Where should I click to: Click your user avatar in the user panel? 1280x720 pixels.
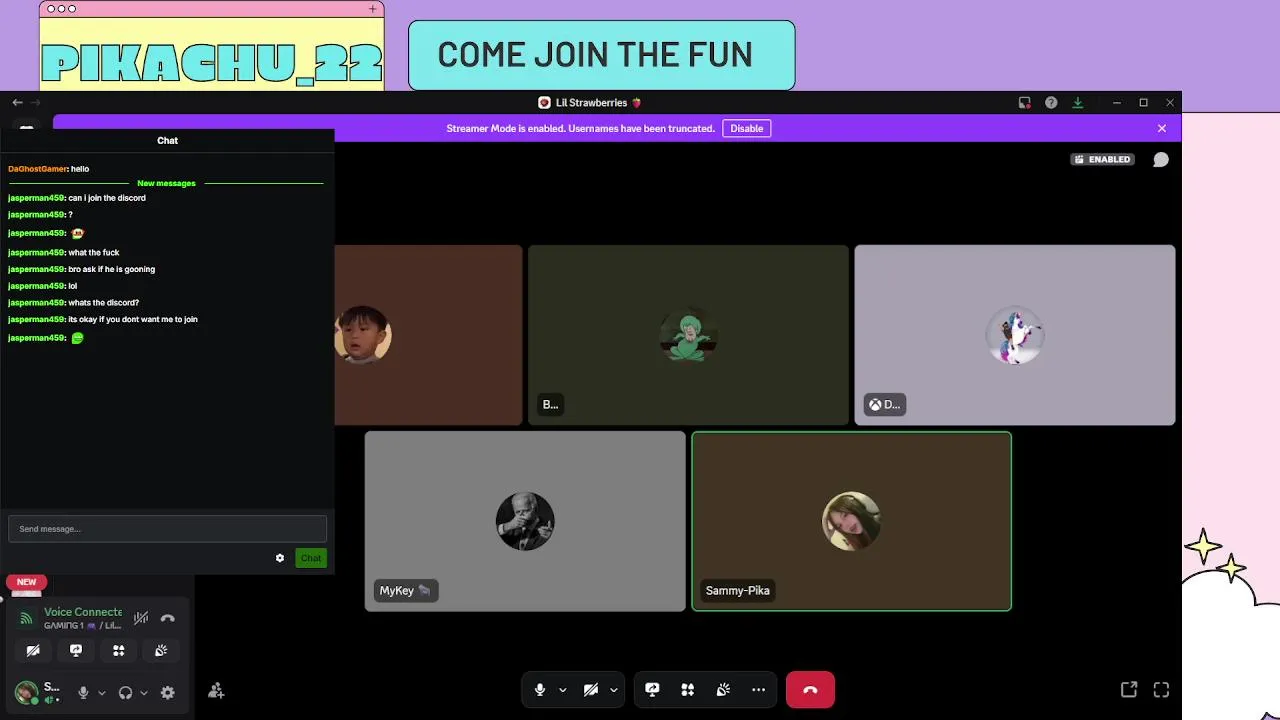coord(26,692)
